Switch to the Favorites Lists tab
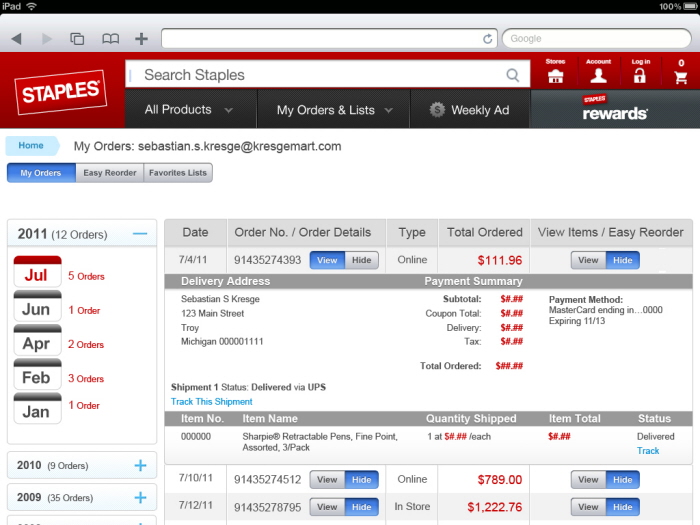This screenshot has width=700, height=525. pos(178,173)
